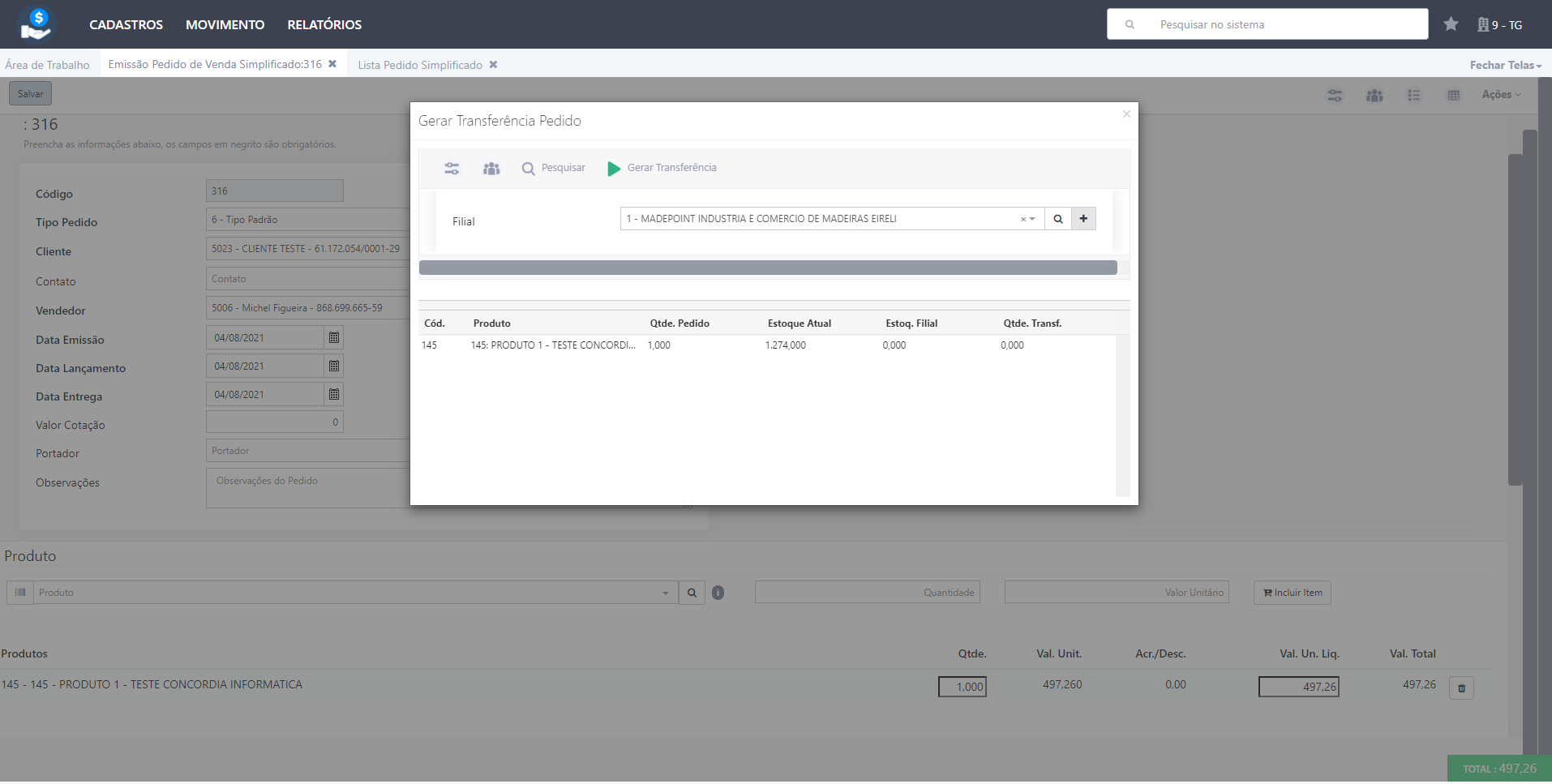Switch to Área de Trabalho tab
This screenshot has width=1552, height=784.
pyautogui.click(x=47, y=65)
